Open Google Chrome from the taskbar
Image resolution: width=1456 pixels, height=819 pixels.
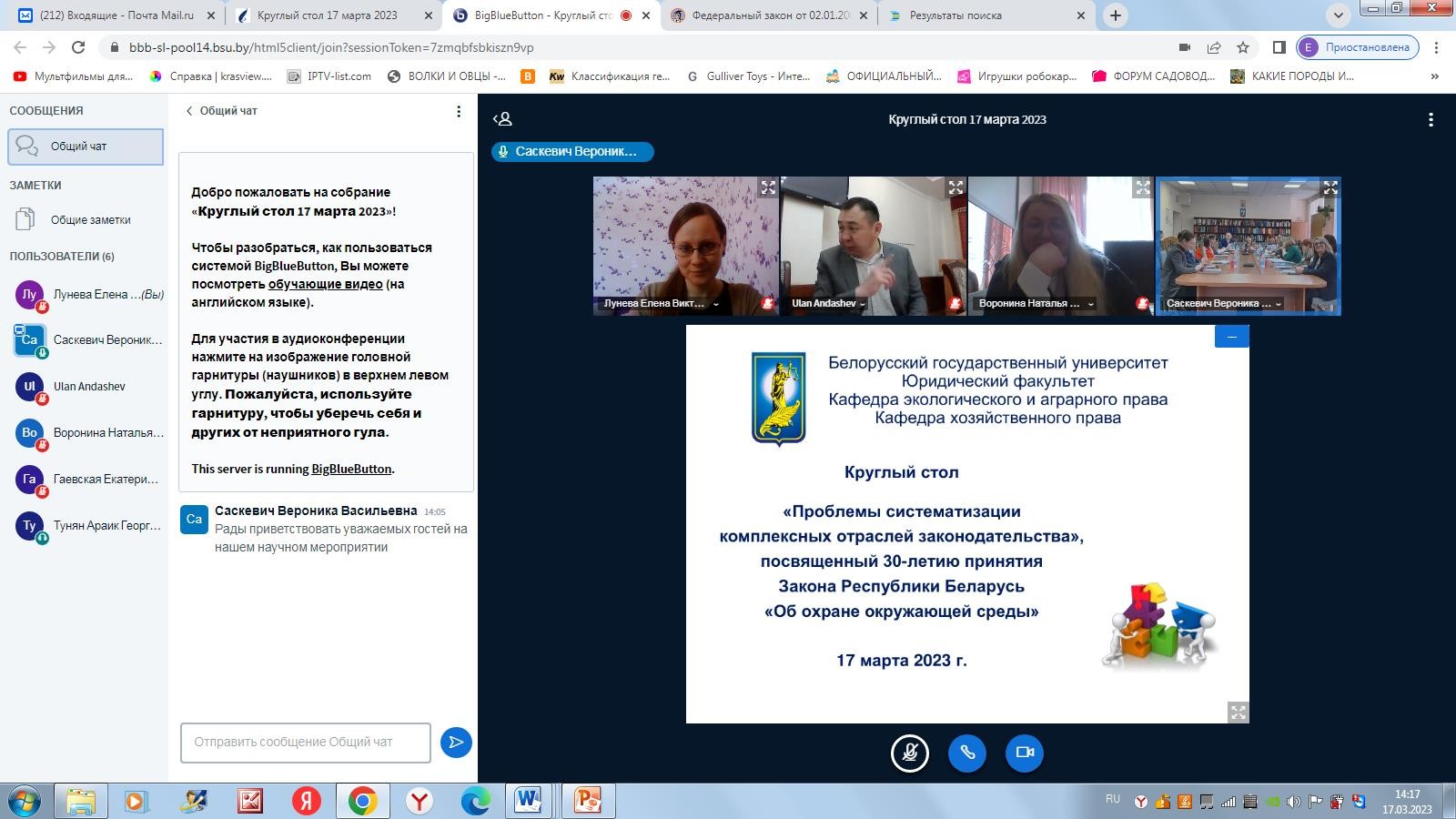pyautogui.click(x=362, y=801)
